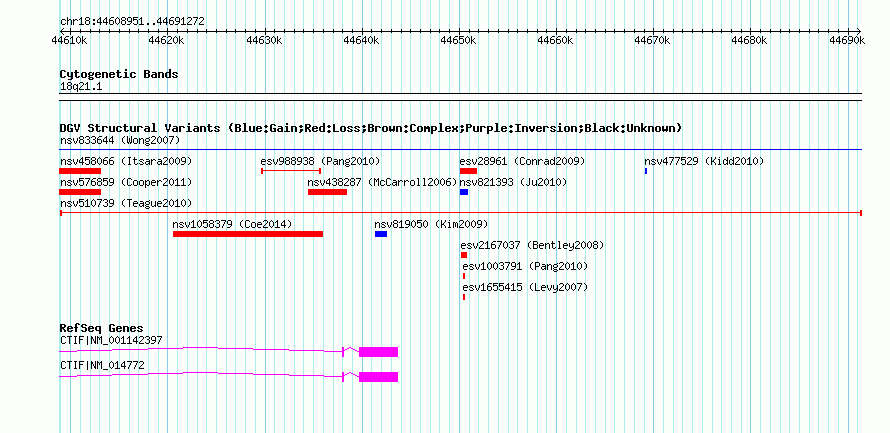Click the esv1655415 (Levy2007) label

[x=526, y=287]
